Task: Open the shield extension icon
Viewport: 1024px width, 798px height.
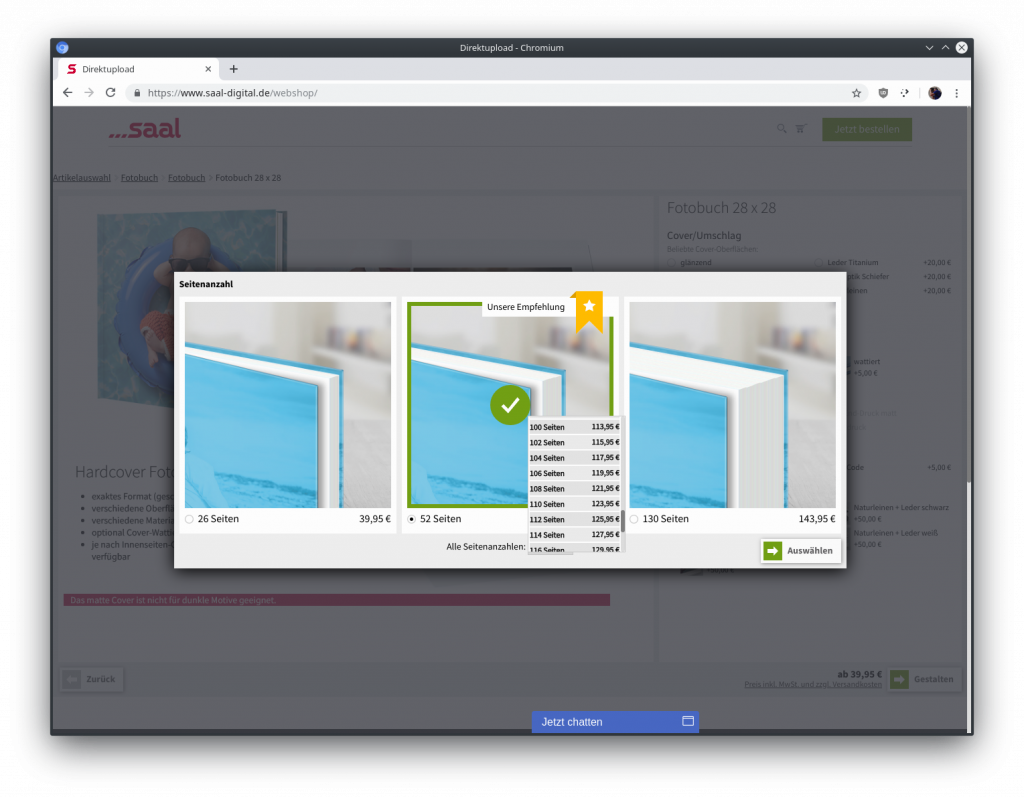Action: [x=883, y=93]
